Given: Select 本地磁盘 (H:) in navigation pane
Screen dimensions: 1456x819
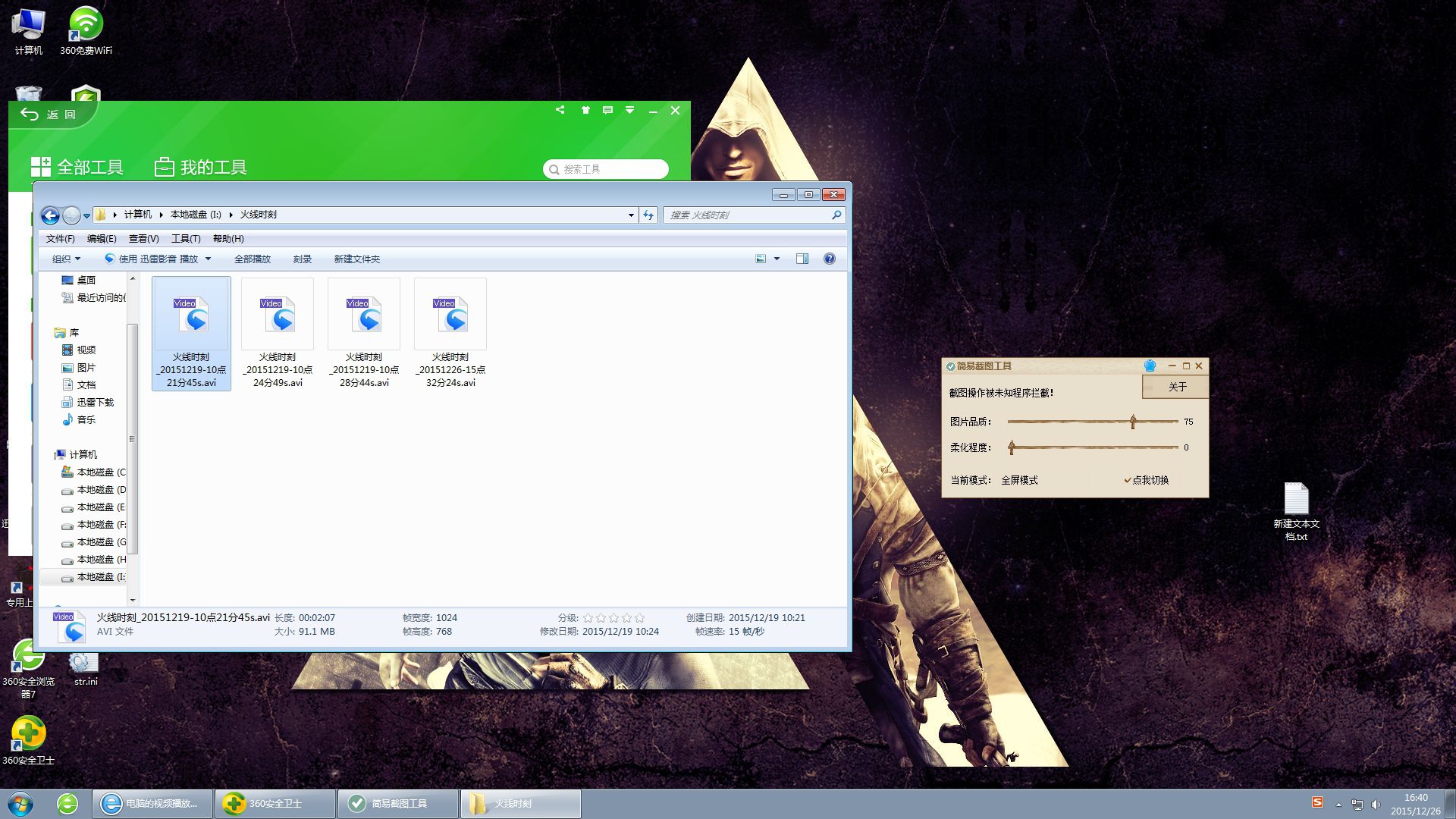Looking at the screenshot, I should [x=93, y=560].
